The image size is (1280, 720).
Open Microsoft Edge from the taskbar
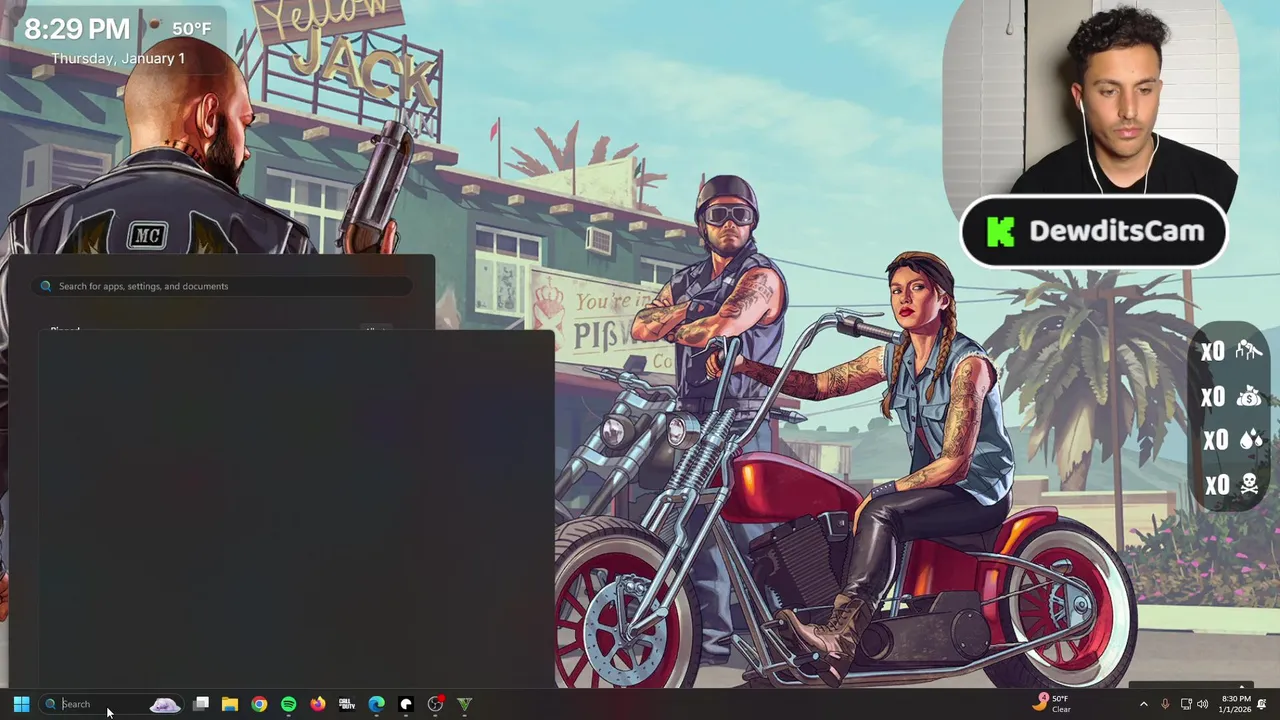coord(376,704)
